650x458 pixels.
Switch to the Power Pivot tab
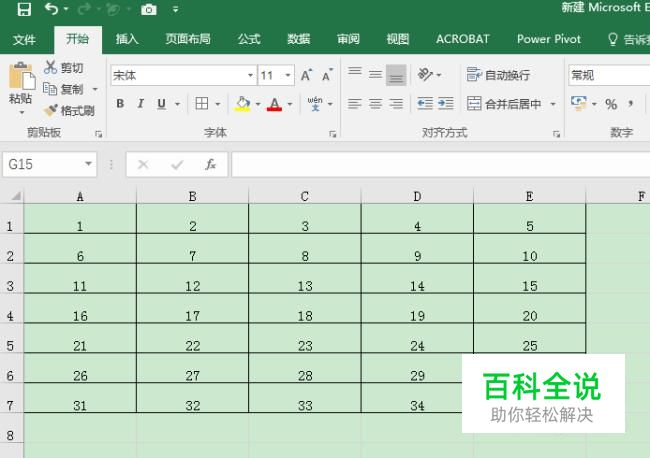549,39
